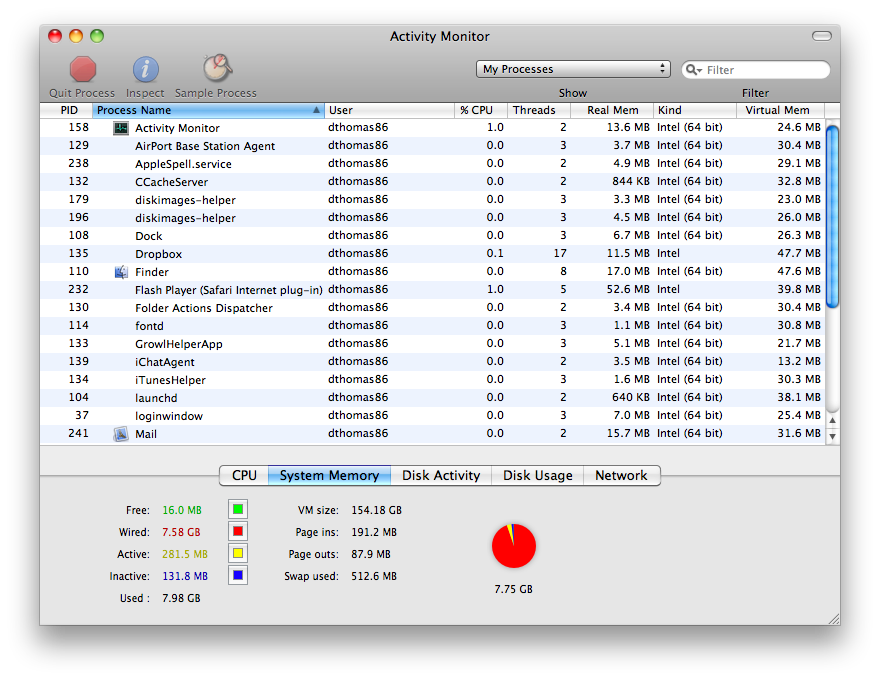Screen dimensions: 880x680
Task: Click the blue vertical scrollbar thumb
Action: (x=833, y=217)
